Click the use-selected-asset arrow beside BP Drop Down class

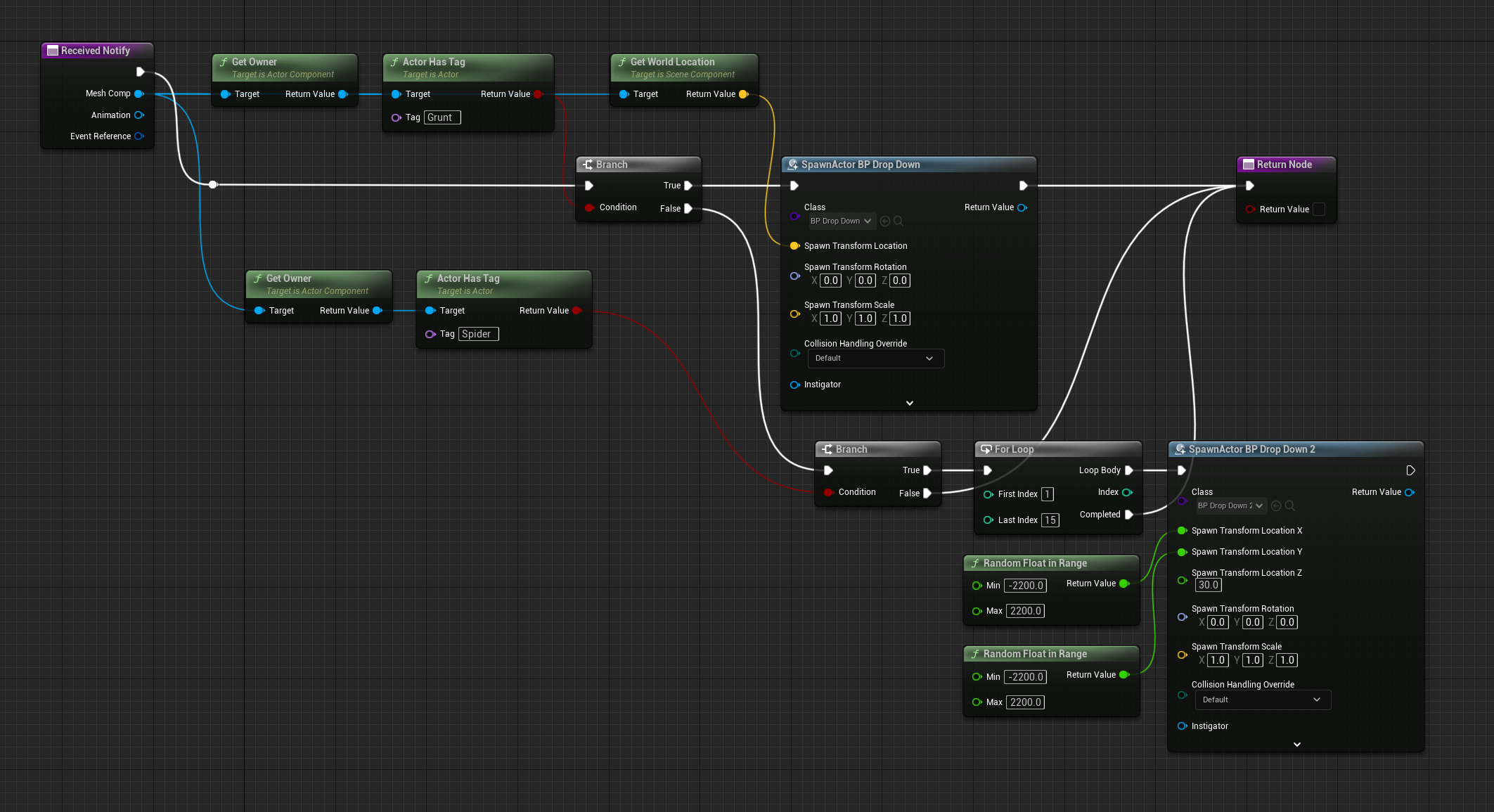pos(885,221)
